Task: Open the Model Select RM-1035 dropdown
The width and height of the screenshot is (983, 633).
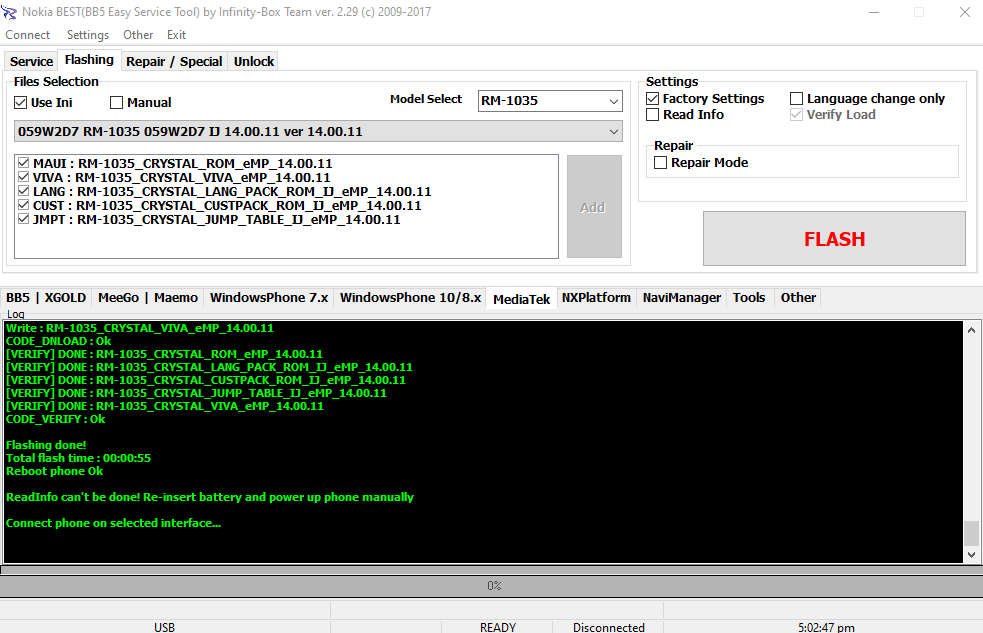Action: (550, 101)
